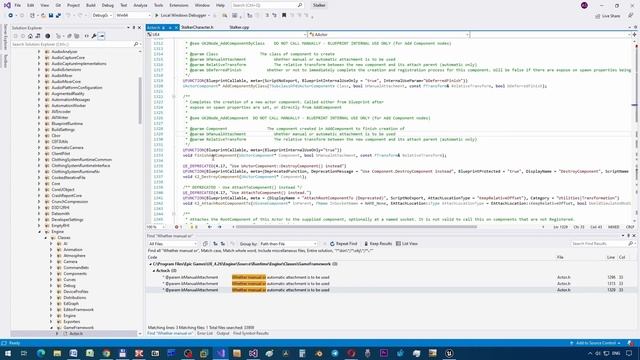Image resolution: width=640 pixels, height=360 pixels.
Task: Close the Actor.h editor tab
Action: click(x=176, y=27)
